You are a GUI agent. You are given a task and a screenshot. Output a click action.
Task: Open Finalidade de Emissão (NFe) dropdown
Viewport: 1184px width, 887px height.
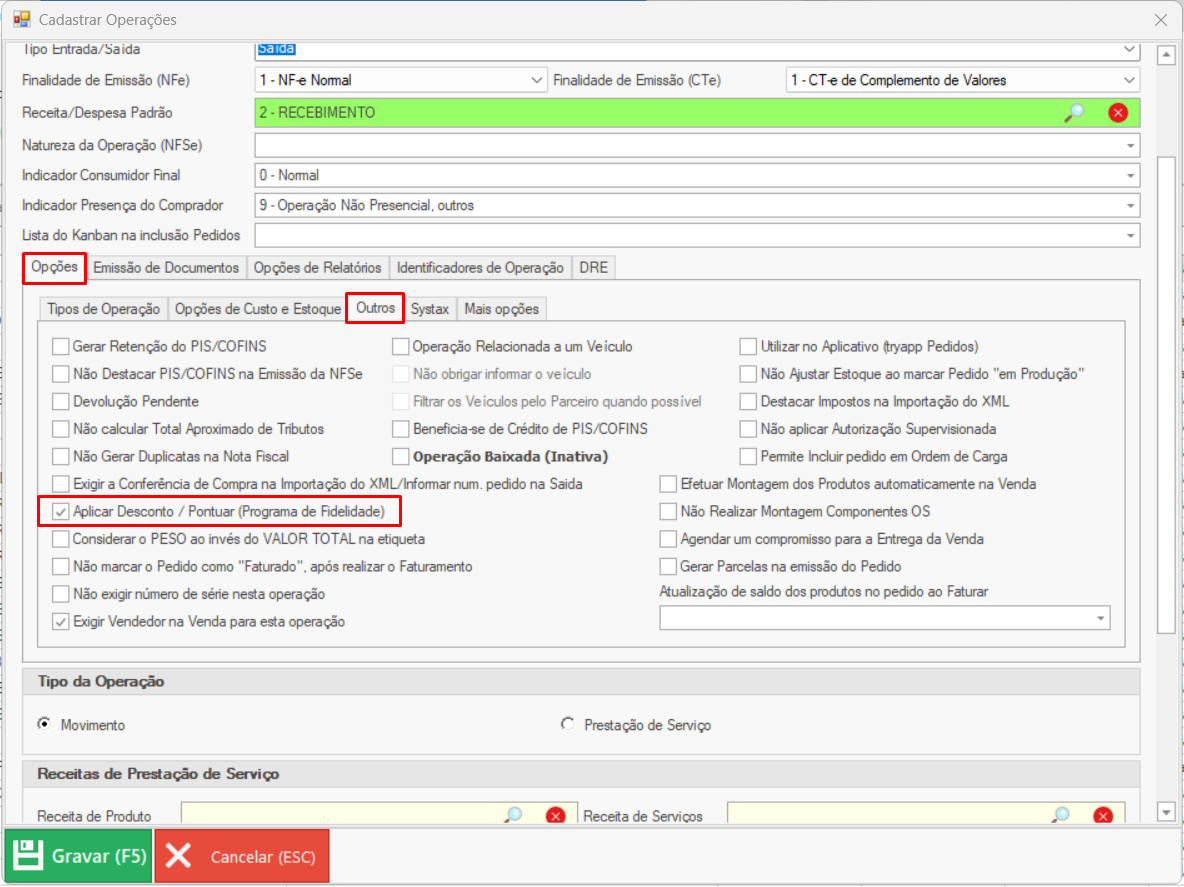pyautogui.click(x=536, y=80)
